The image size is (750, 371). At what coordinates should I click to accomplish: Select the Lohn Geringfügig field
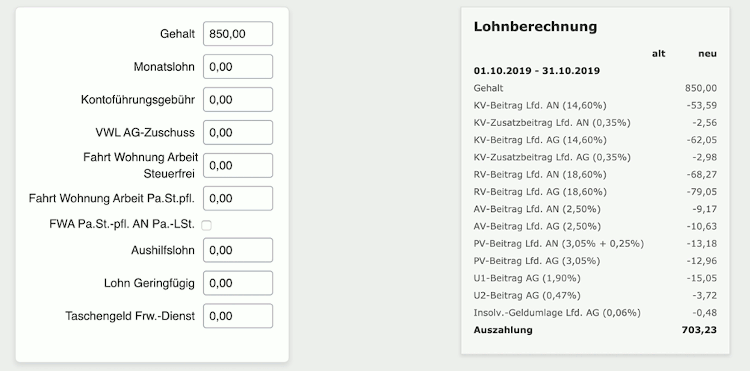[x=238, y=283]
